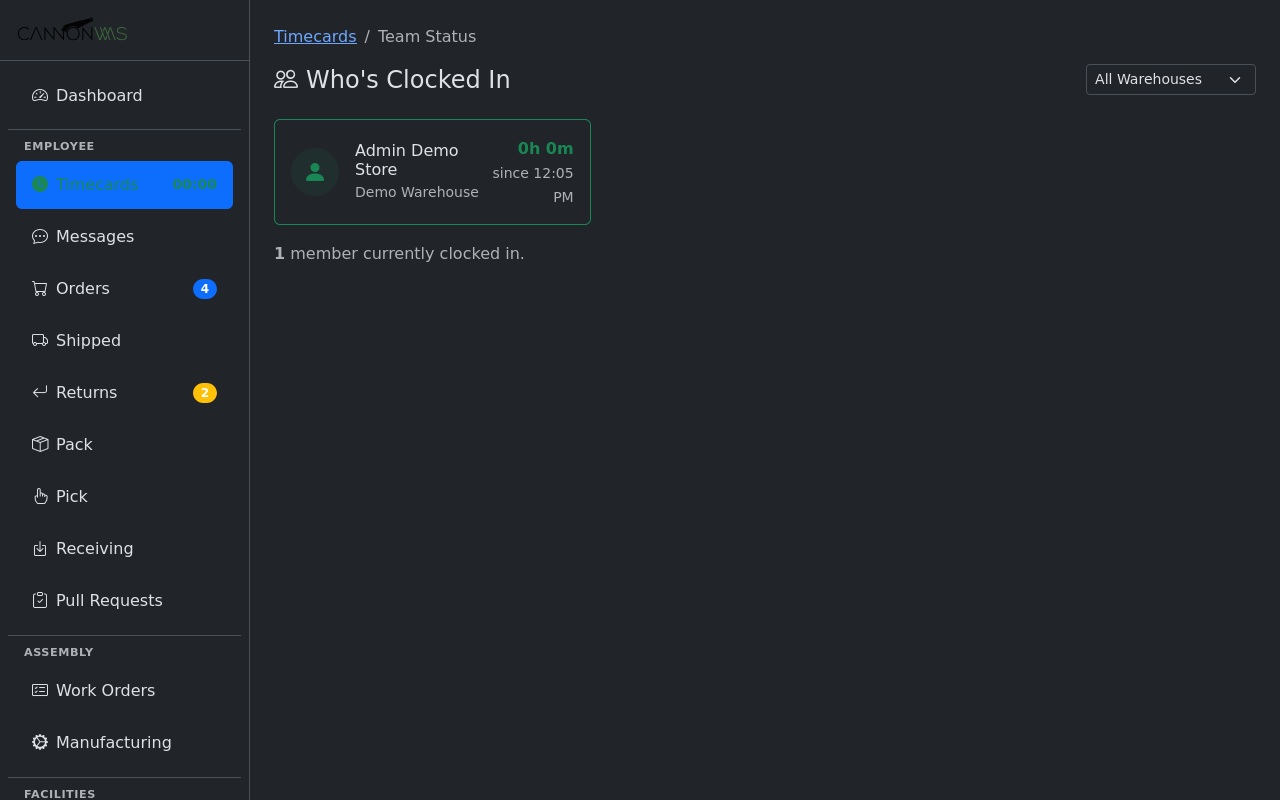Select the Admin Demo Store clocked-in card
Image resolution: width=1280 pixels, height=800 pixels.
(432, 171)
